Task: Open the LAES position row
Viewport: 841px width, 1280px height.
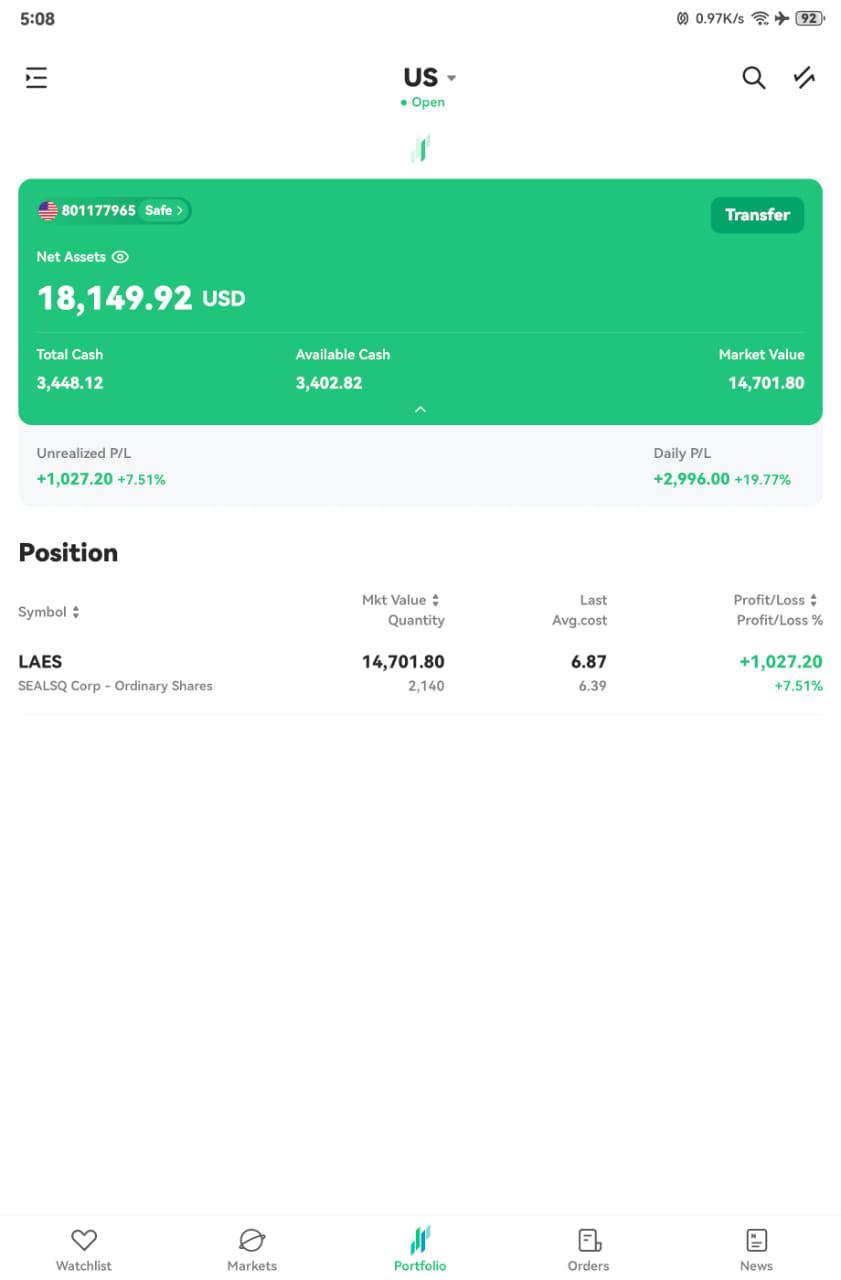Action: pyautogui.click(x=420, y=673)
